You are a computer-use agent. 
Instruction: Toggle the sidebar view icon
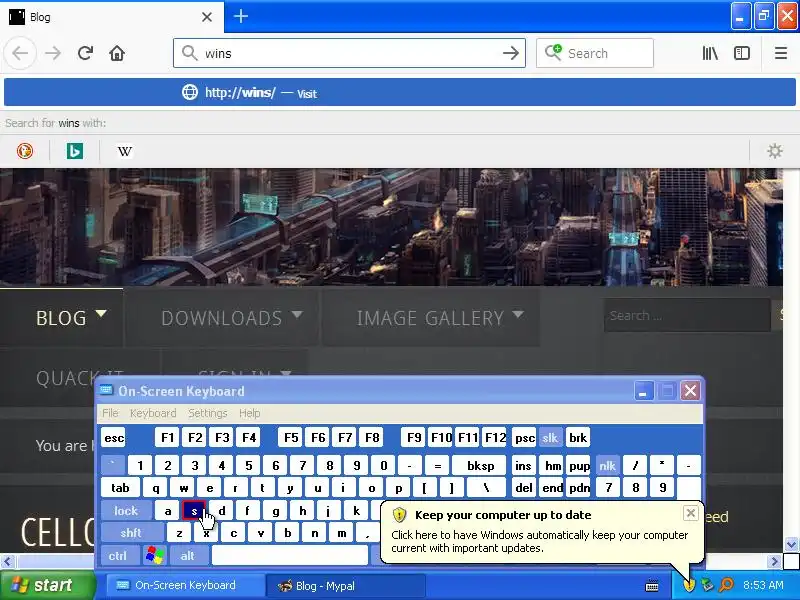742,53
